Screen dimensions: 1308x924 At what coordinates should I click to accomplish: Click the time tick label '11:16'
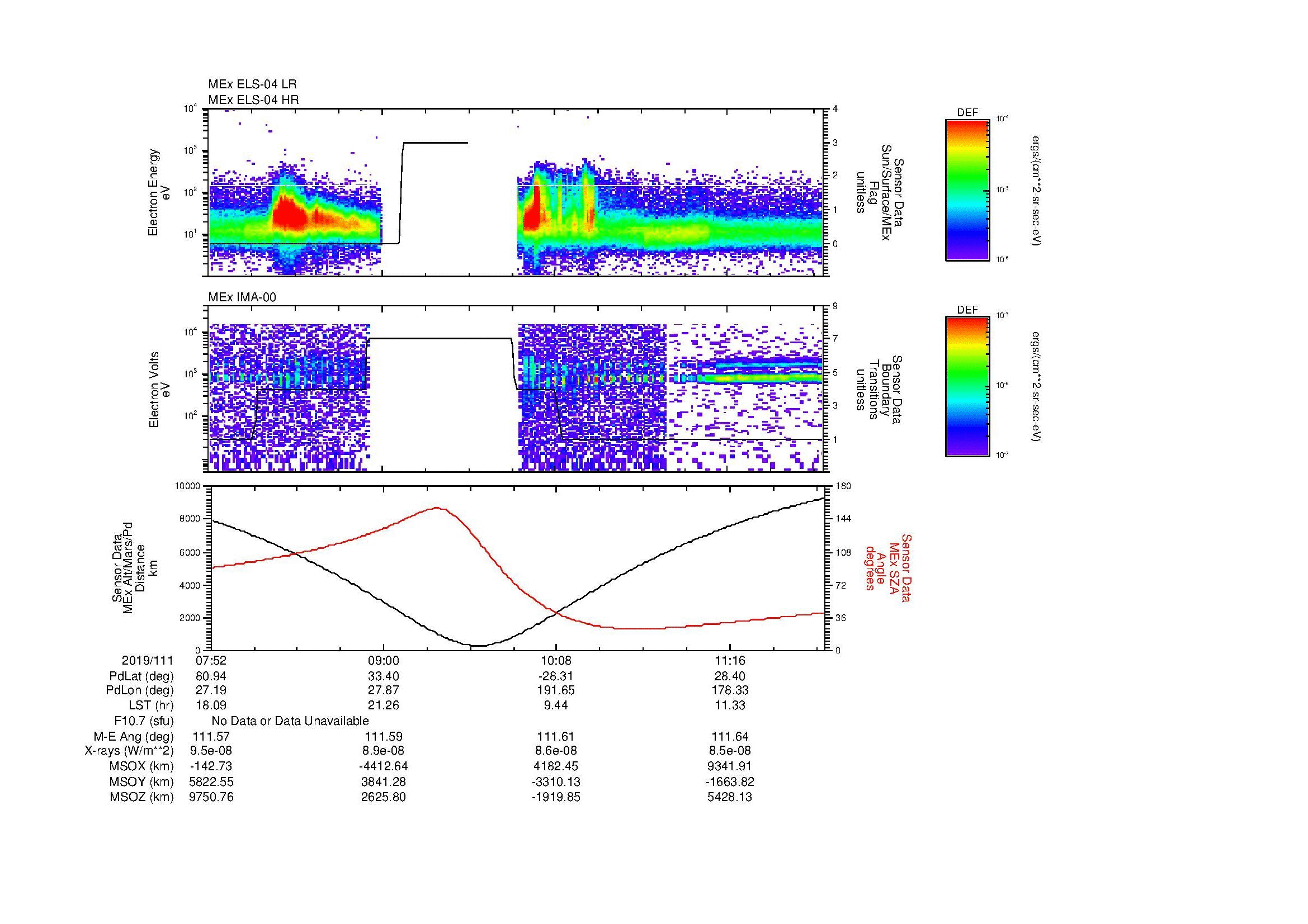(730, 661)
